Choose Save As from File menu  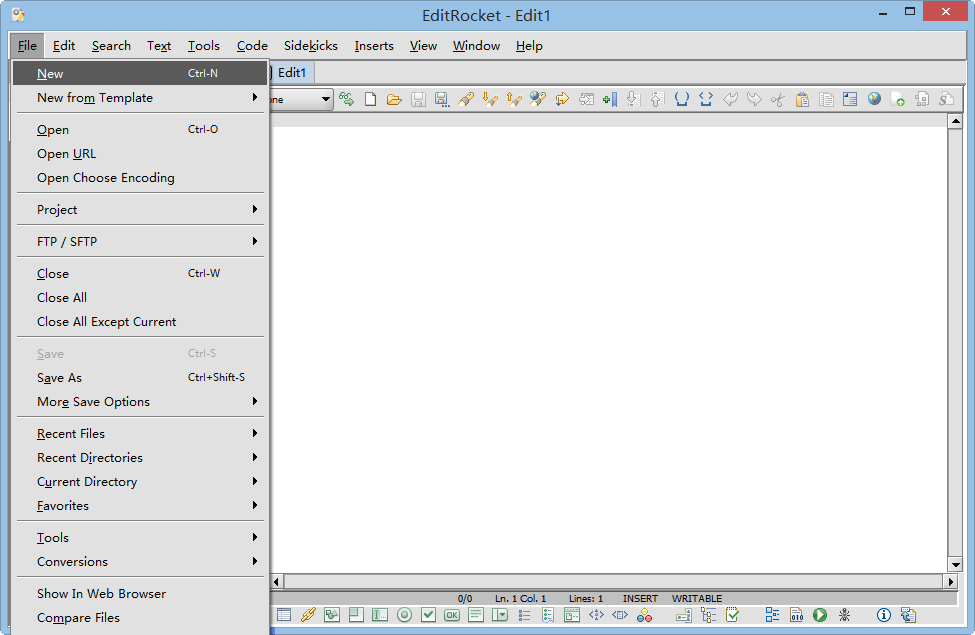coord(60,378)
